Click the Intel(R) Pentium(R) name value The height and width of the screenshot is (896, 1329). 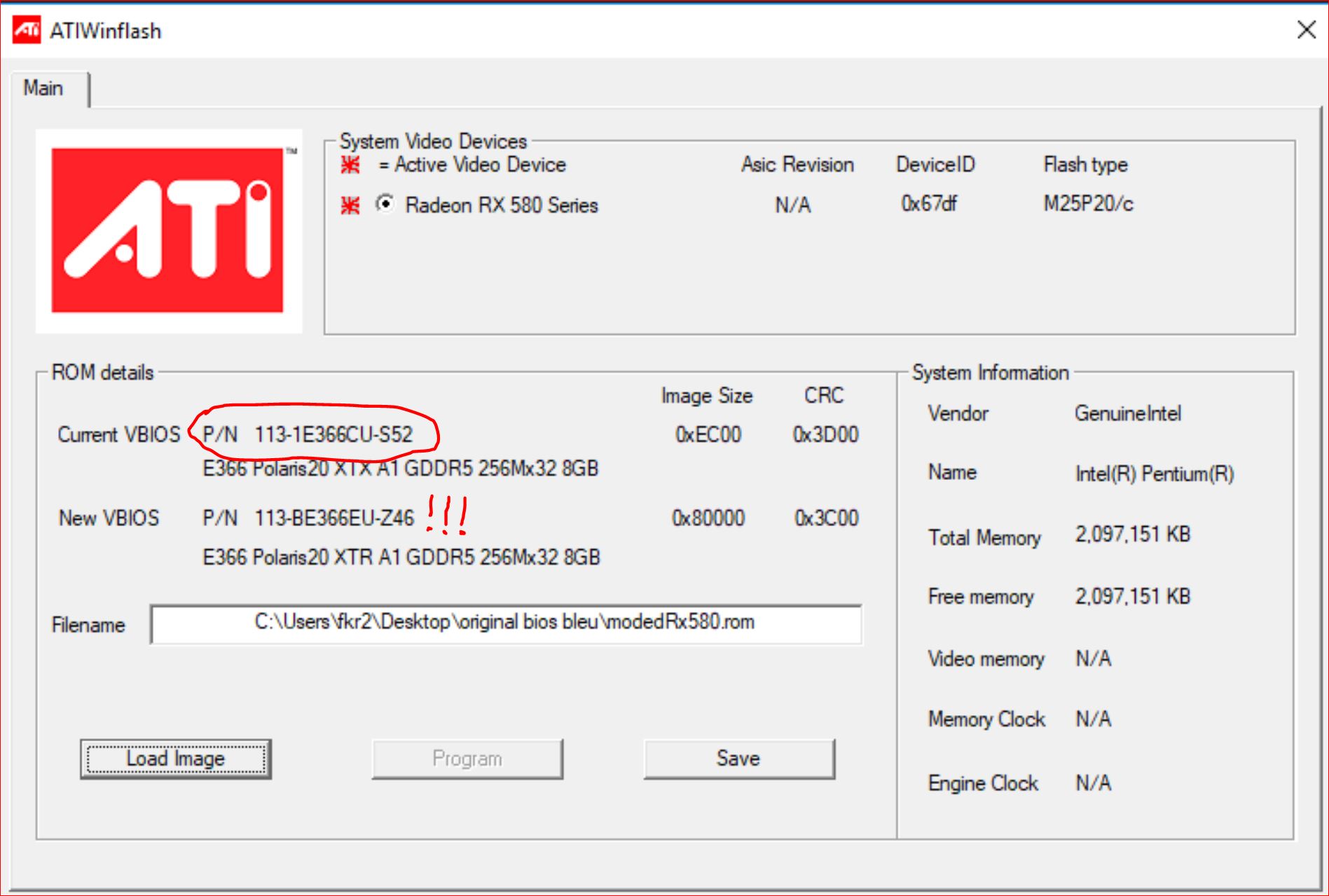(1155, 474)
